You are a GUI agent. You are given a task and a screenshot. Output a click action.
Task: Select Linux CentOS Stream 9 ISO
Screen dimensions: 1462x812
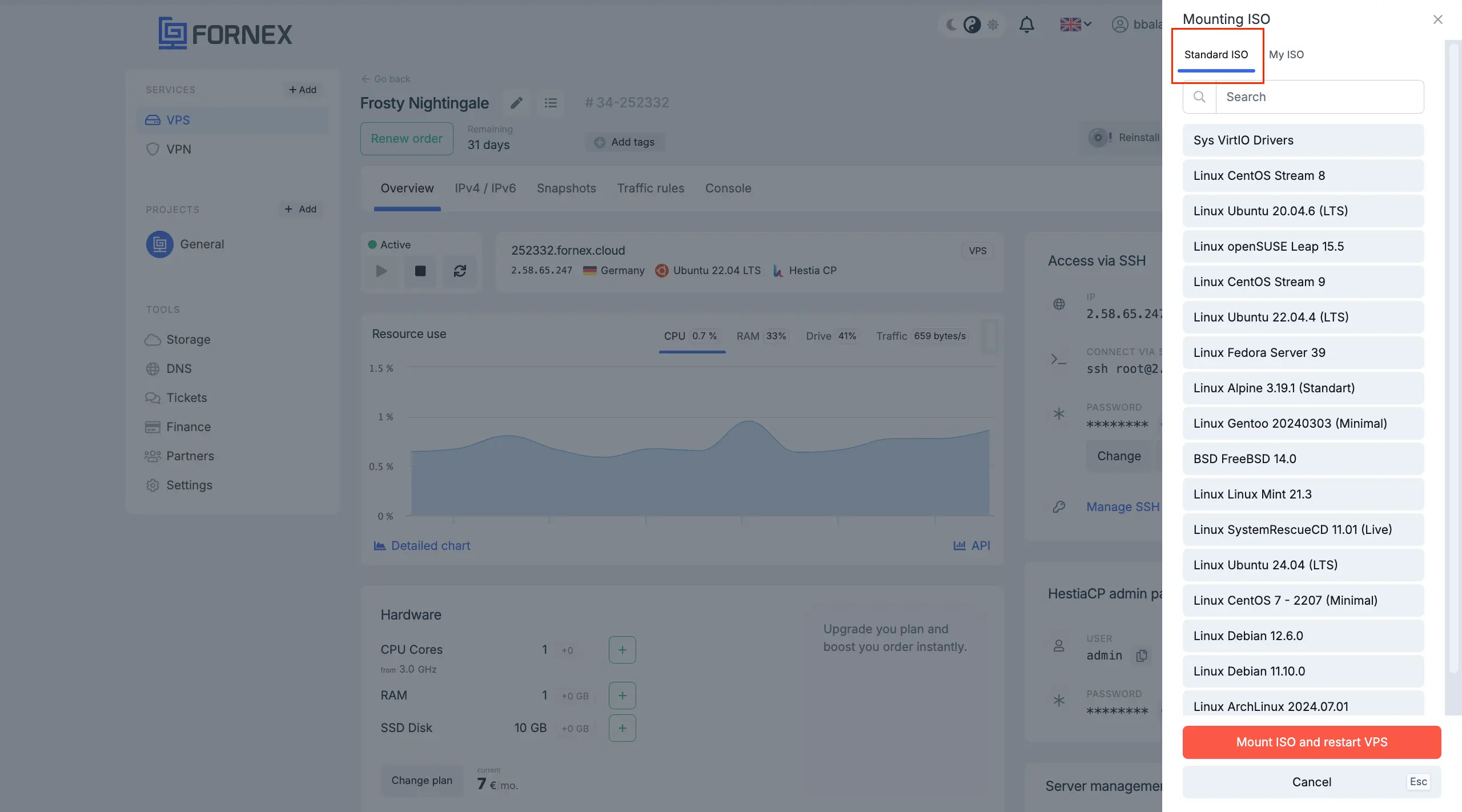(x=1303, y=282)
